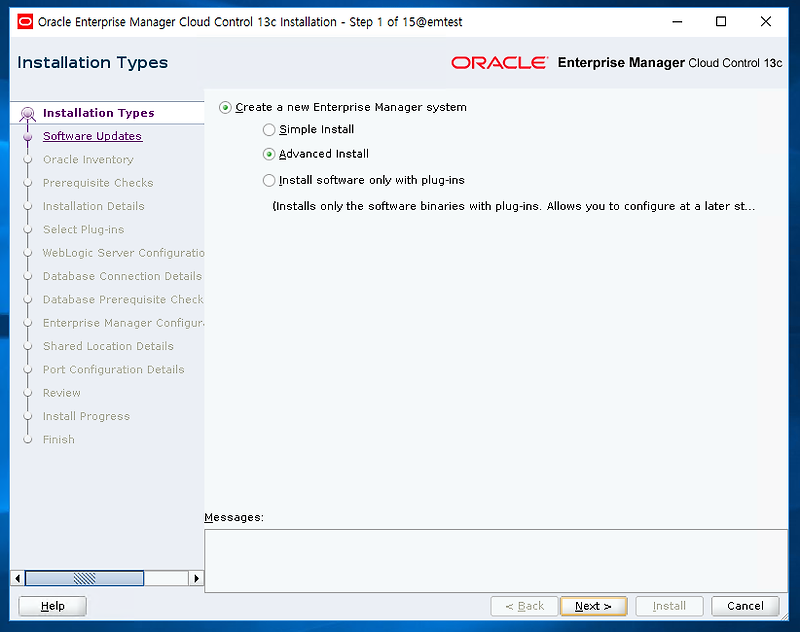Click the node circle beside Finish step
The height and width of the screenshot is (632, 800).
[28, 439]
